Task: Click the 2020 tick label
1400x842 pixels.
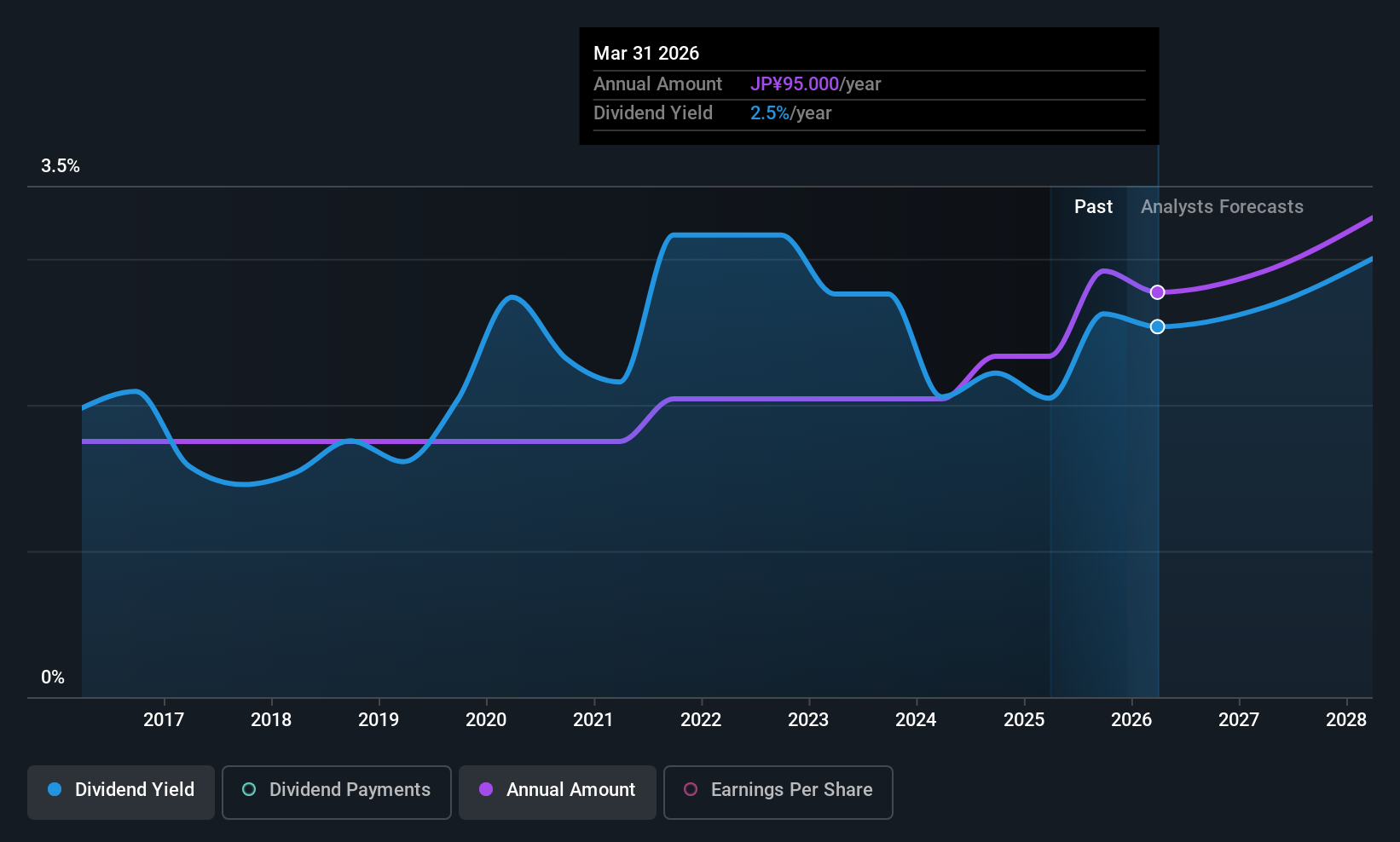Action: (486, 720)
